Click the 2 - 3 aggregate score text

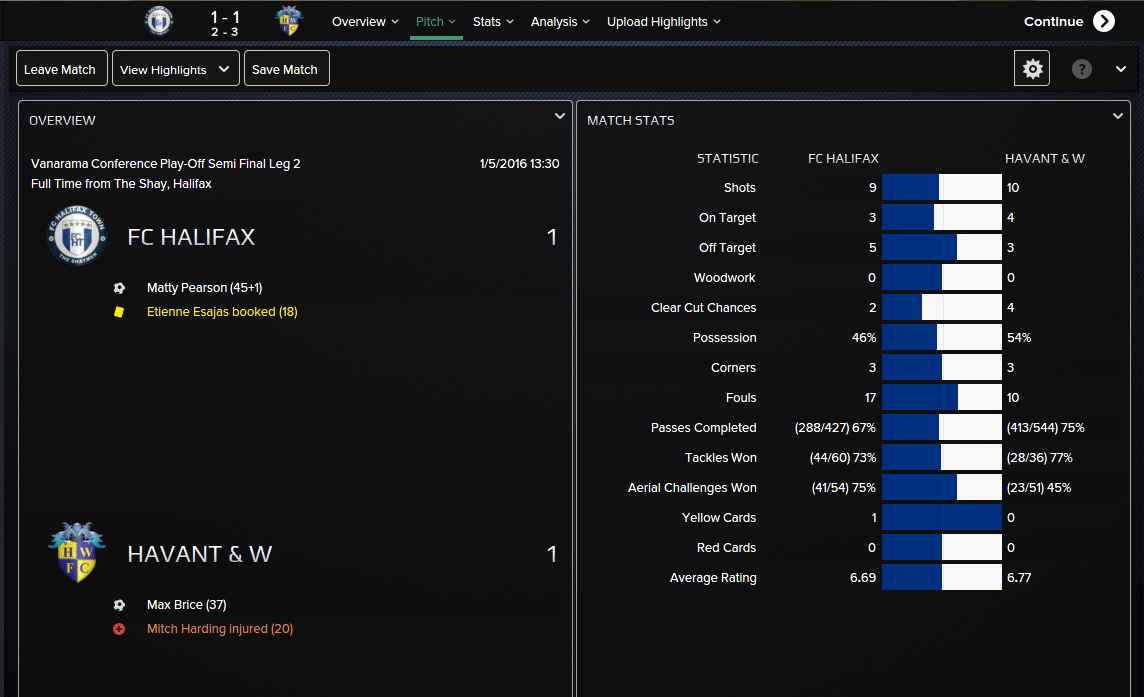coord(225,32)
